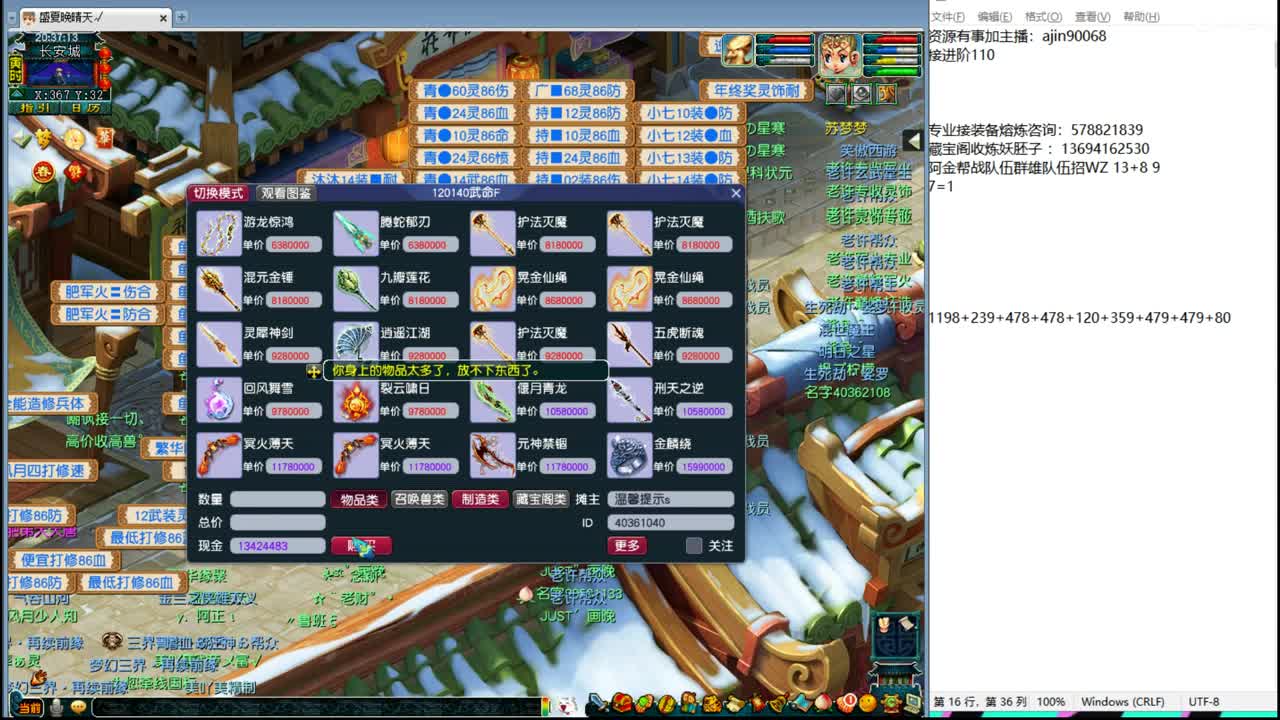Click the 1198+239+478 sum line in Notepad

click(x=1079, y=318)
